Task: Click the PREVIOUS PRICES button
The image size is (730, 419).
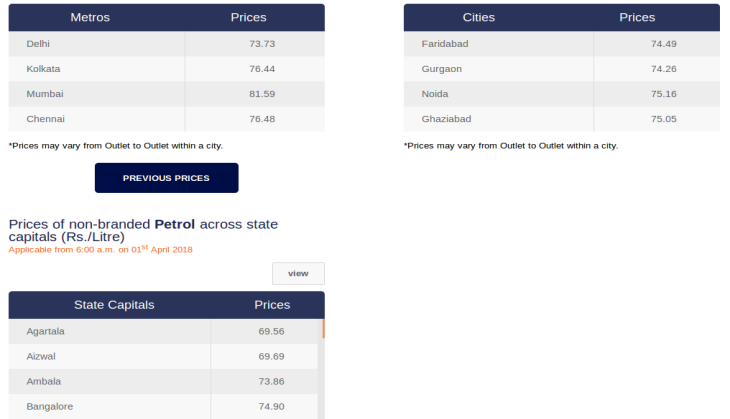Action: [167, 178]
